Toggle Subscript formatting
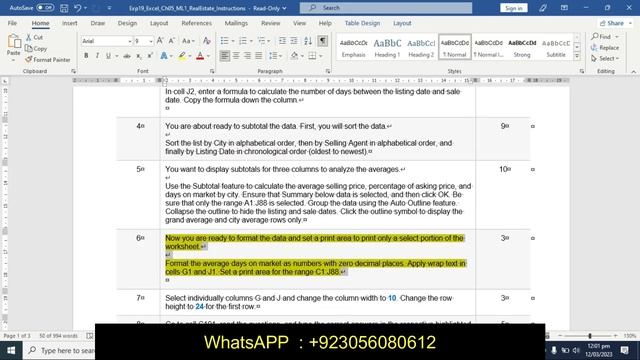Screen dimensions: 640x360 click(139, 56)
